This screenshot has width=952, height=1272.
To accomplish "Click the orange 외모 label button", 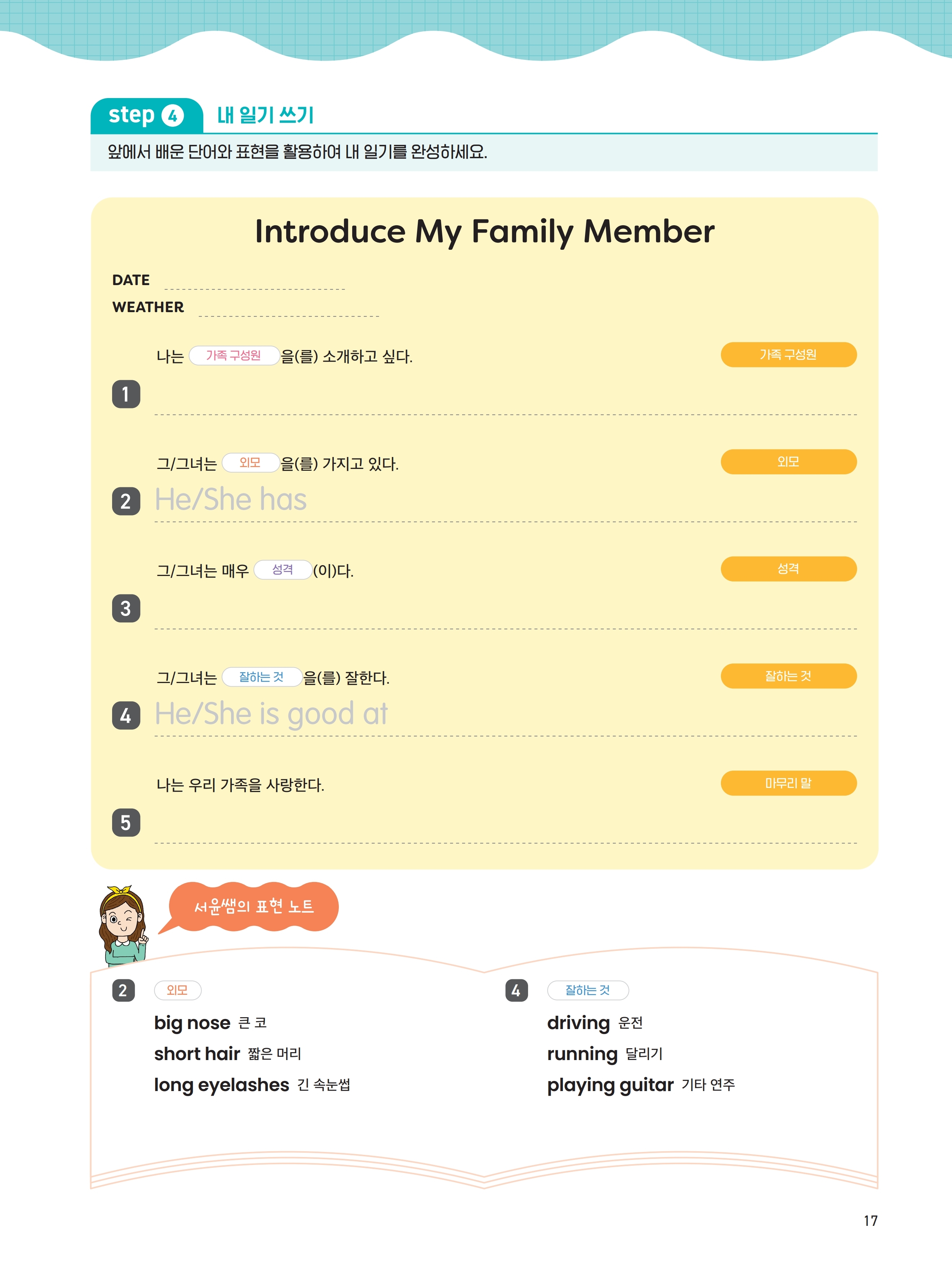I will tap(788, 462).
